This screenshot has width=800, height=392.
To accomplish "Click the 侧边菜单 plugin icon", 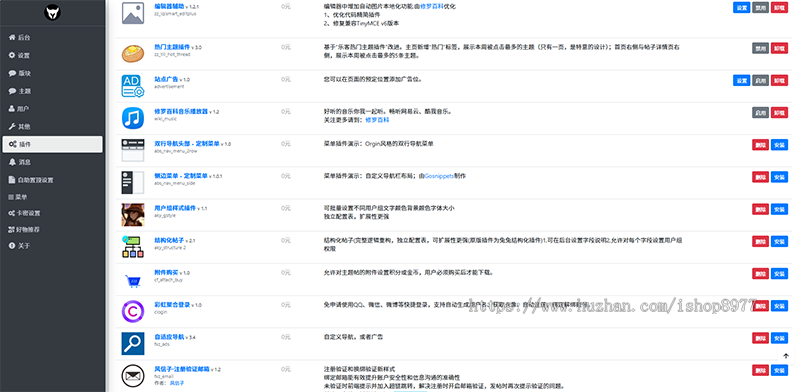I will (133, 183).
